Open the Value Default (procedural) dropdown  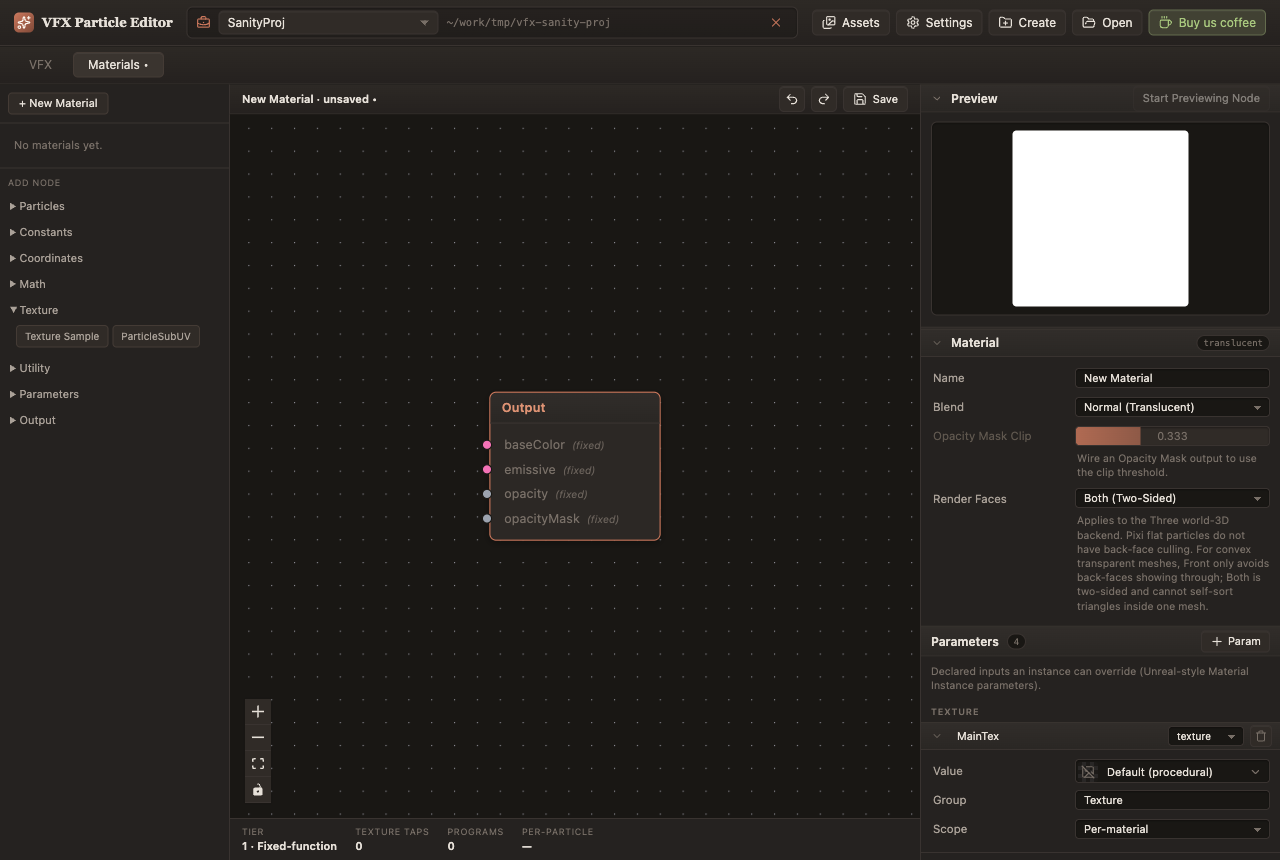pyautogui.click(x=1172, y=772)
